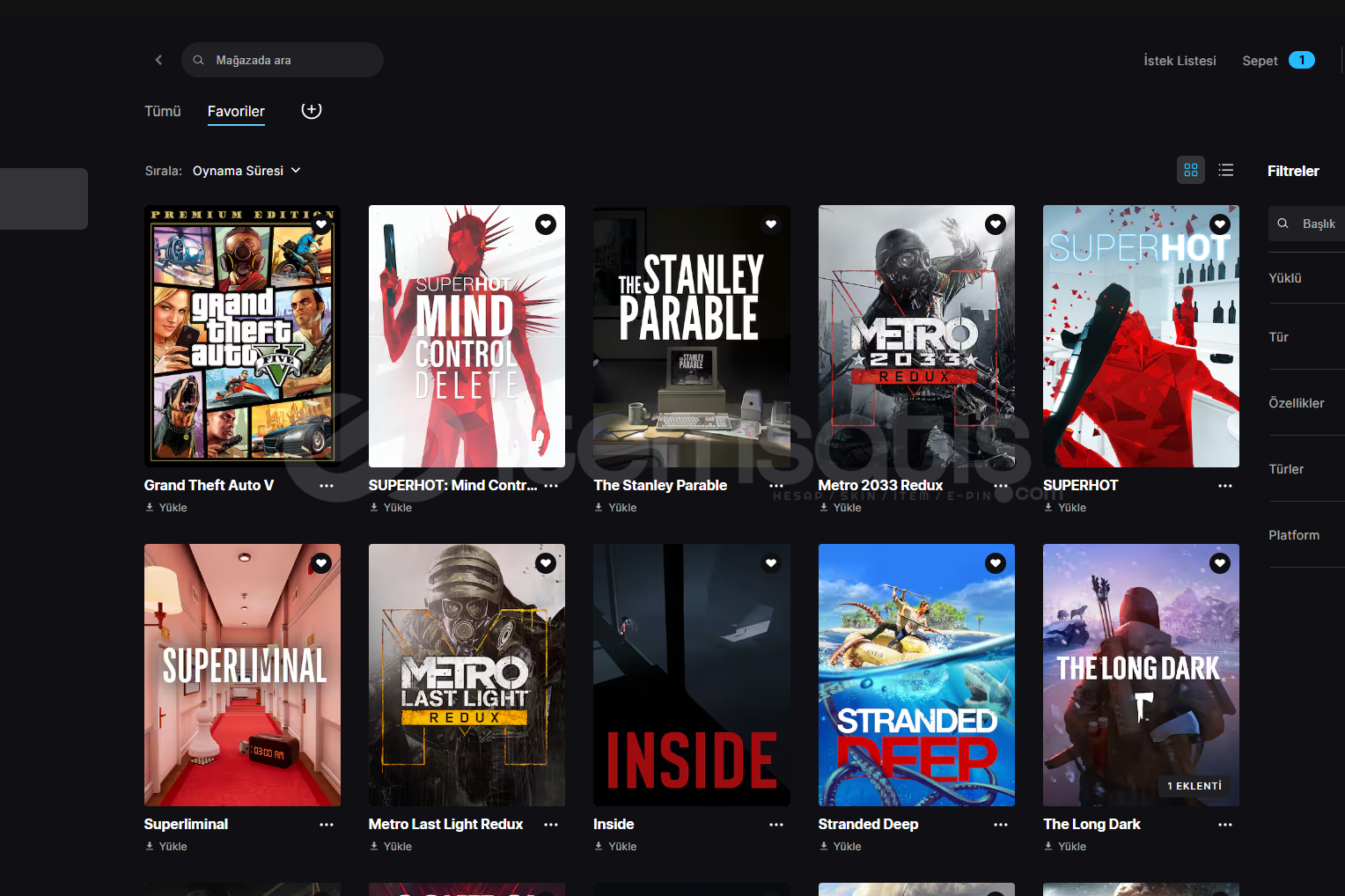The height and width of the screenshot is (896, 1345).
Task: Click the search magnifier icon in store search
Action: pyautogui.click(x=199, y=60)
